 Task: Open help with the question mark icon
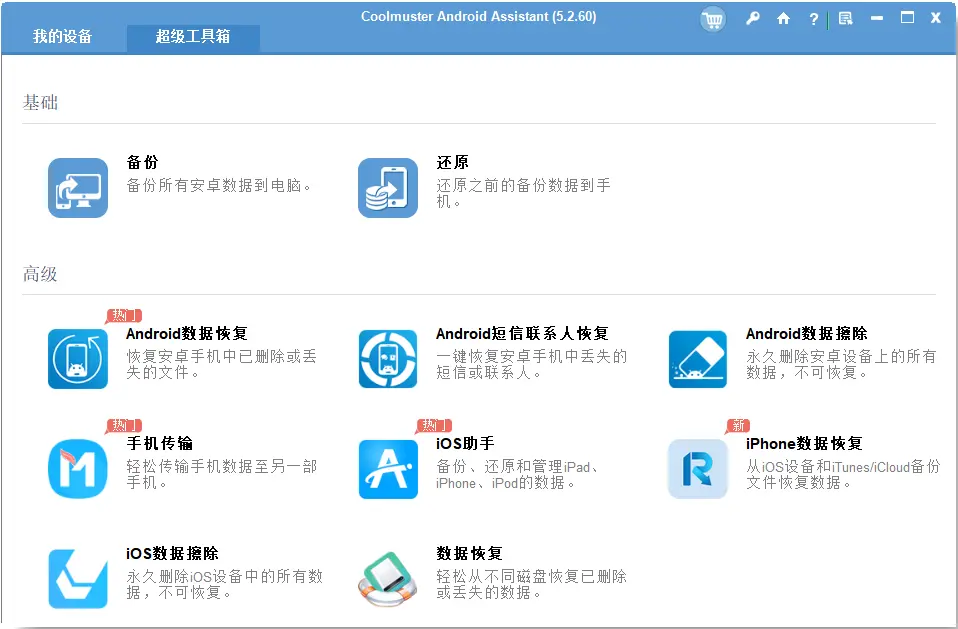tap(813, 19)
